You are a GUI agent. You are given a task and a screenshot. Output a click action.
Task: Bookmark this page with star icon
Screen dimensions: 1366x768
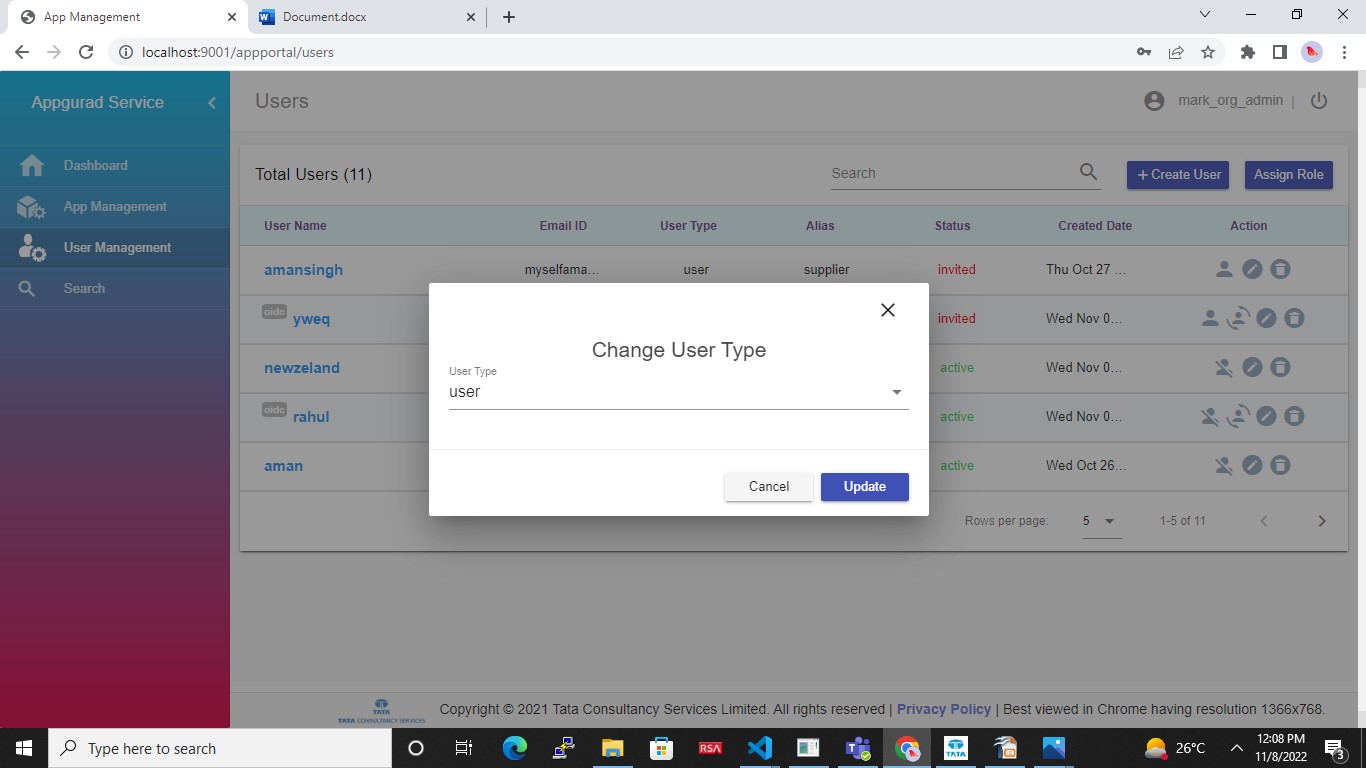pos(1208,52)
